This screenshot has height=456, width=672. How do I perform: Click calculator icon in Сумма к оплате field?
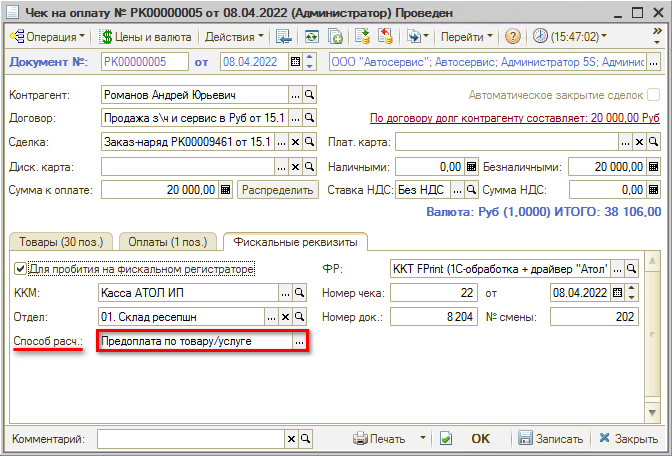[x=225, y=189]
